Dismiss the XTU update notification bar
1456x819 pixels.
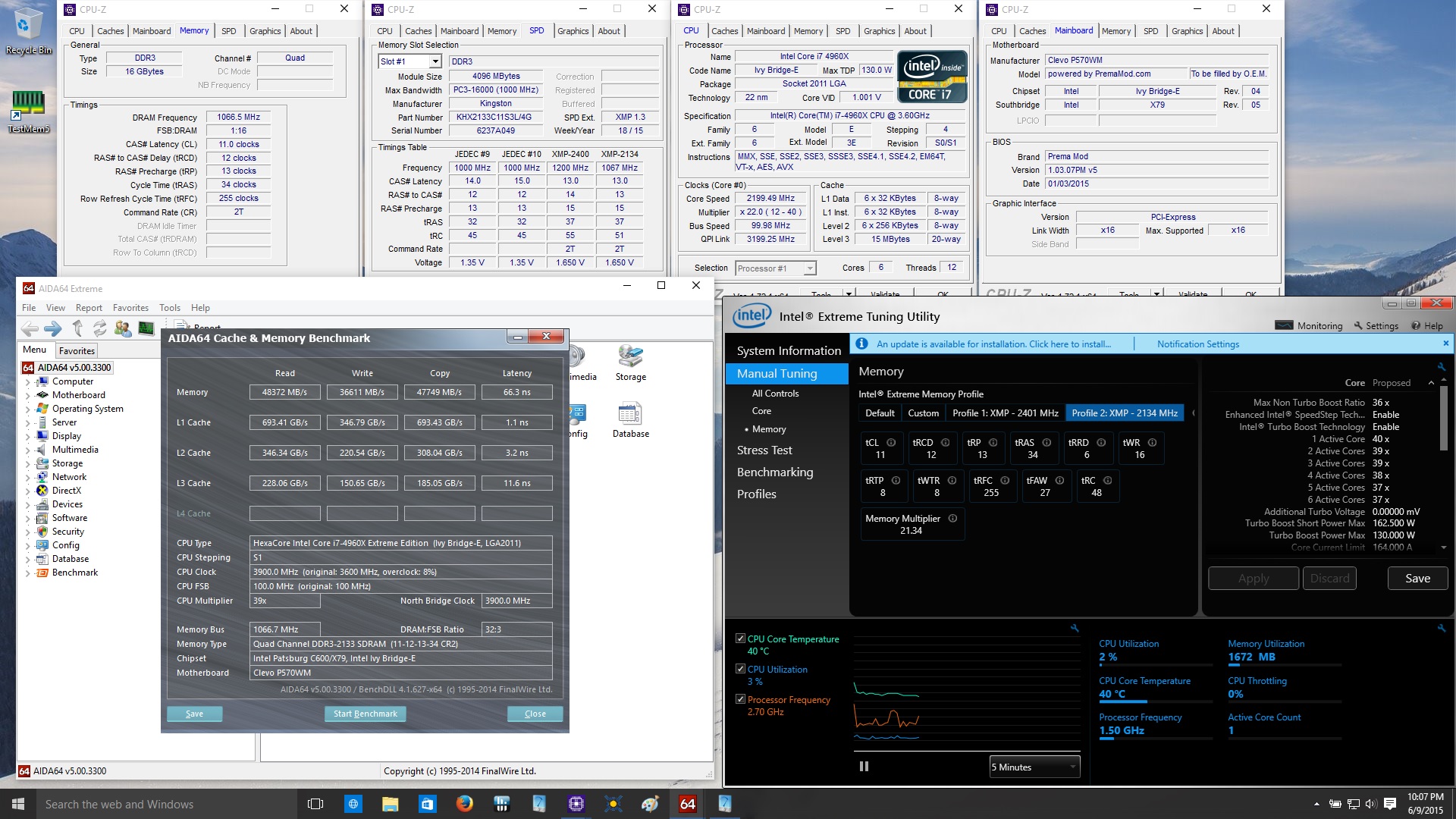1445,344
